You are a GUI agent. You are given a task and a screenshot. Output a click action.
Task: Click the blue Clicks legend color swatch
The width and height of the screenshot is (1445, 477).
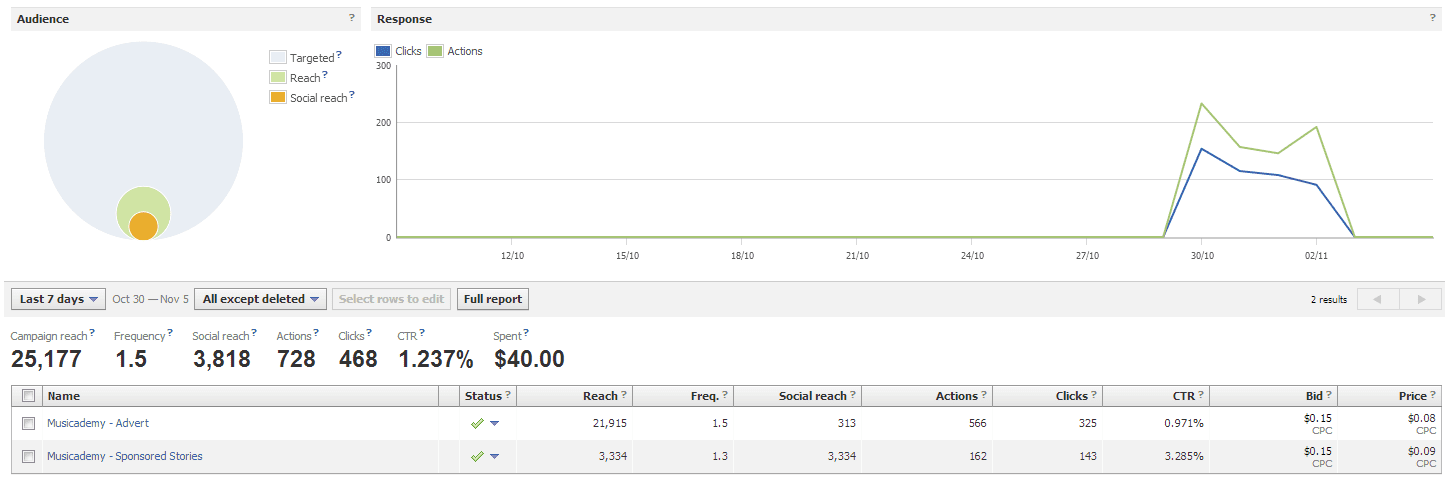click(383, 51)
